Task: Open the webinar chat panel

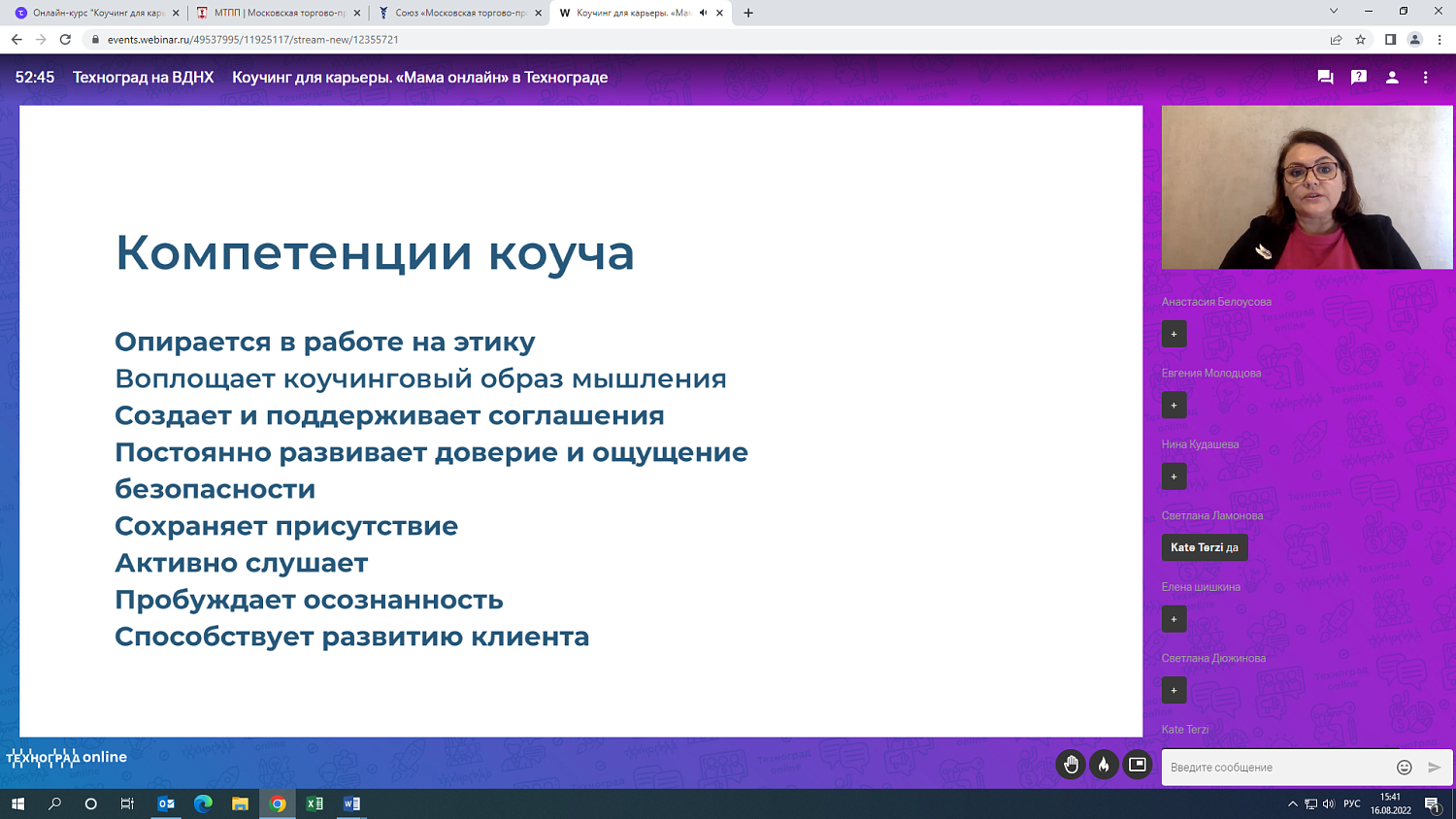Action: tap(1324, 76)
